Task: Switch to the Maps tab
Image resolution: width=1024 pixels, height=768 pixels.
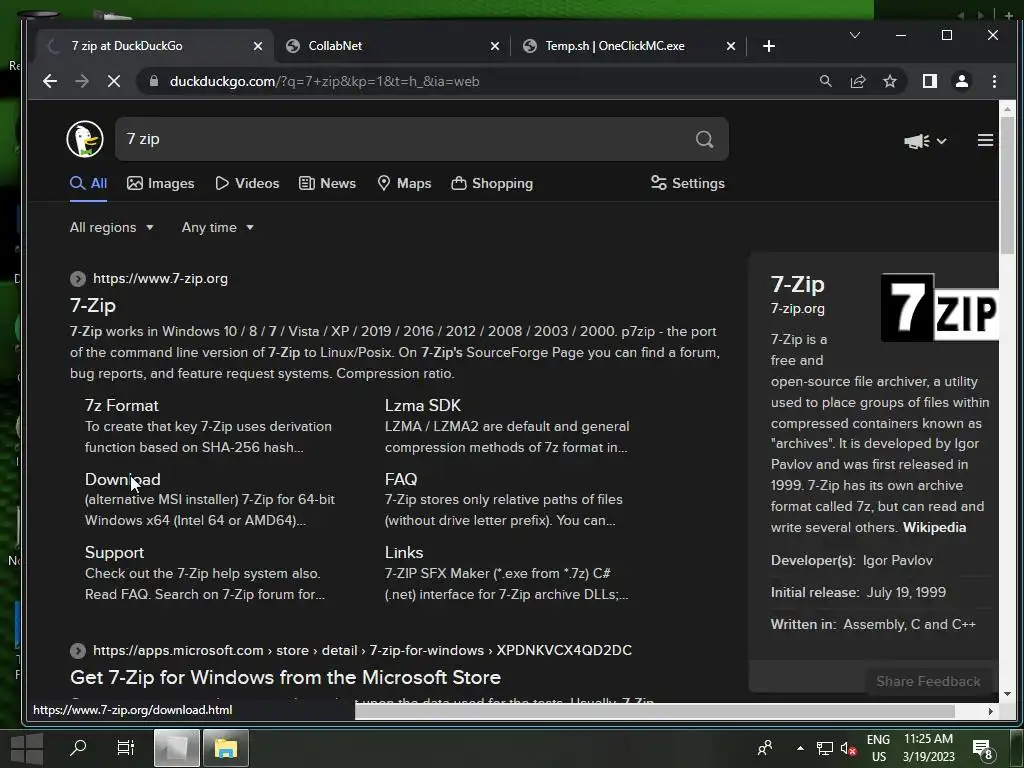Action: (x=404, y=184)
